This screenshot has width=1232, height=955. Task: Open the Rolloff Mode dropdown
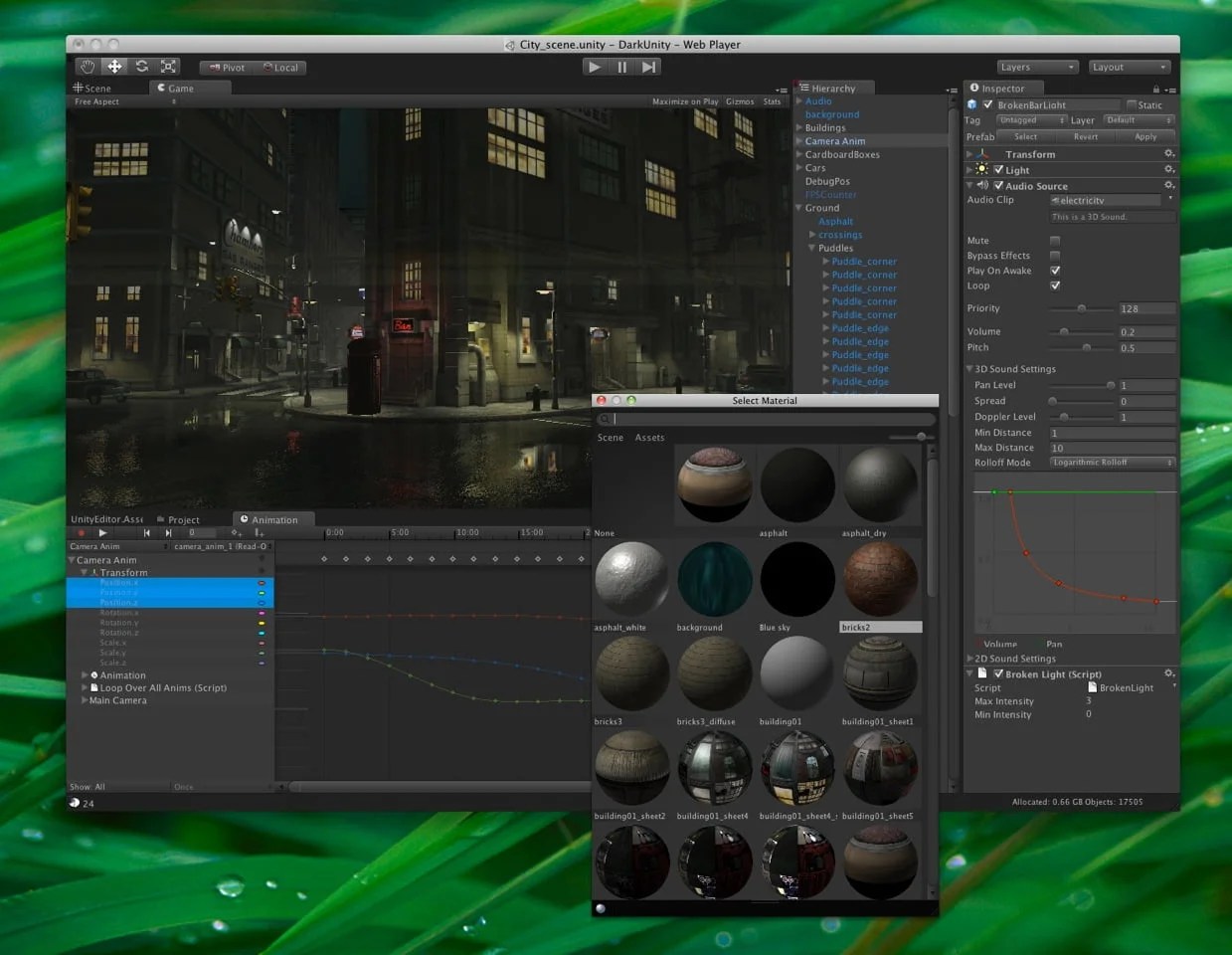point(1113,462)
